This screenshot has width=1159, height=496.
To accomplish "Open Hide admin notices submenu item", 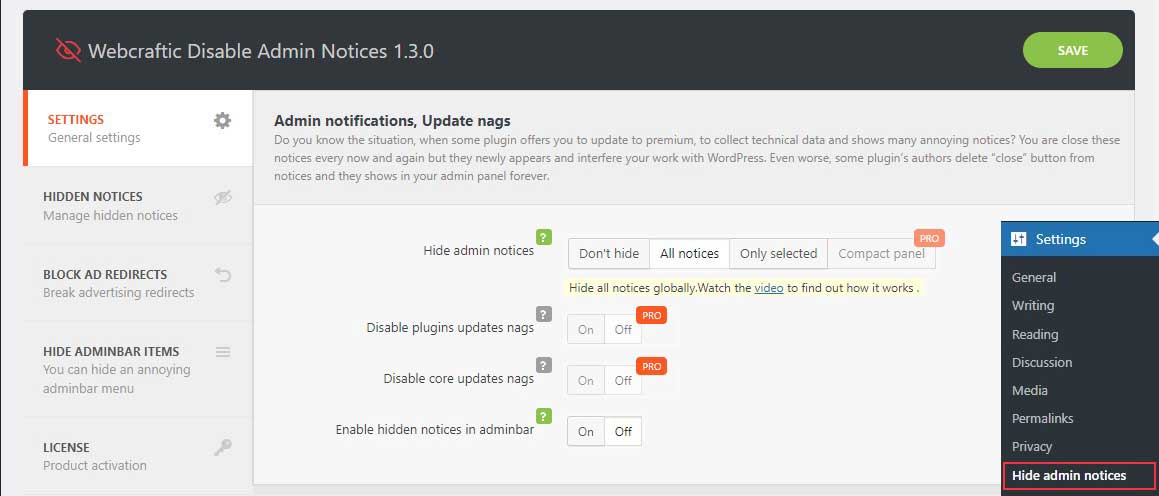I will (1078, 476).
